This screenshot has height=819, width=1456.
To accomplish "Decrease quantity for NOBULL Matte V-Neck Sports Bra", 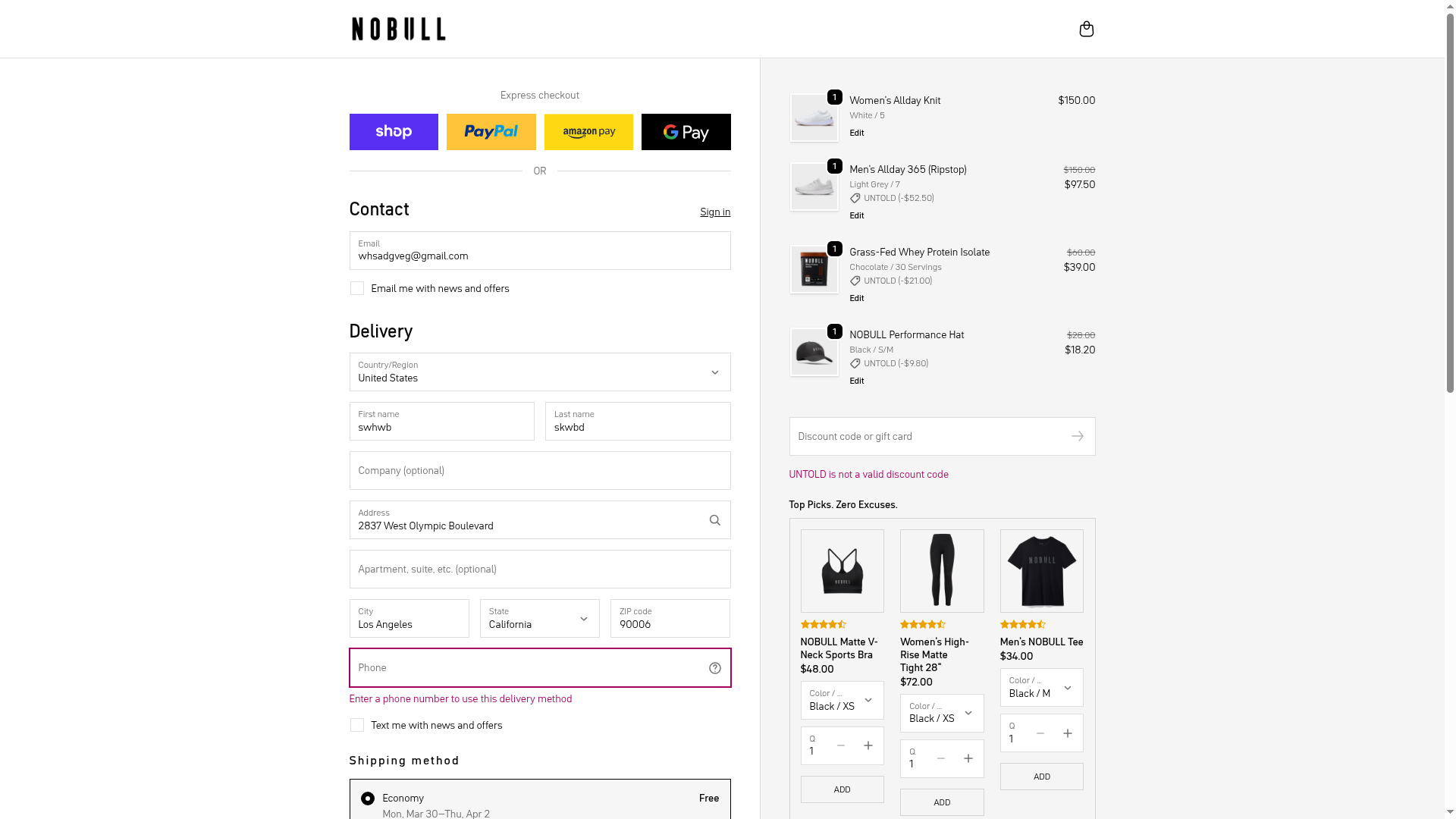I will (x=840, y=745).
